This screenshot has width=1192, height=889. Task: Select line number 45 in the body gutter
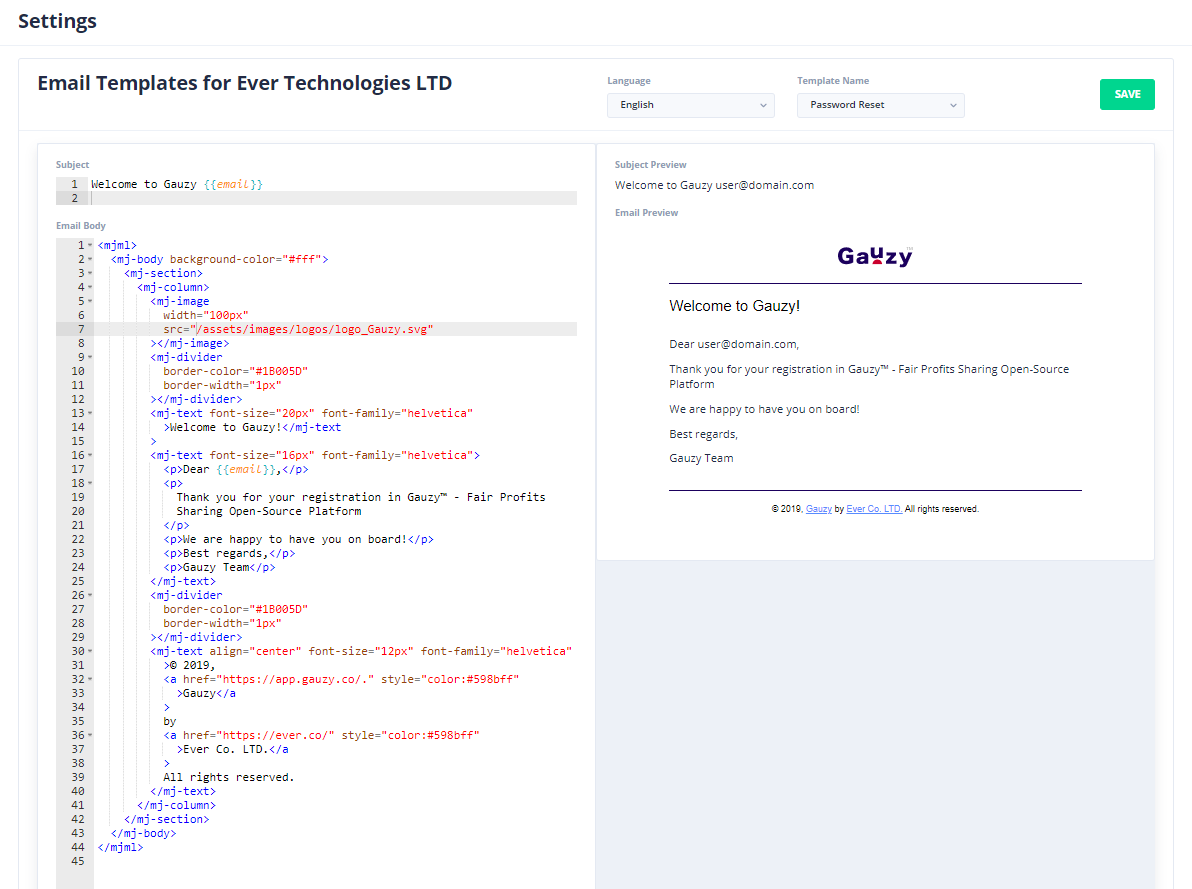77,861
